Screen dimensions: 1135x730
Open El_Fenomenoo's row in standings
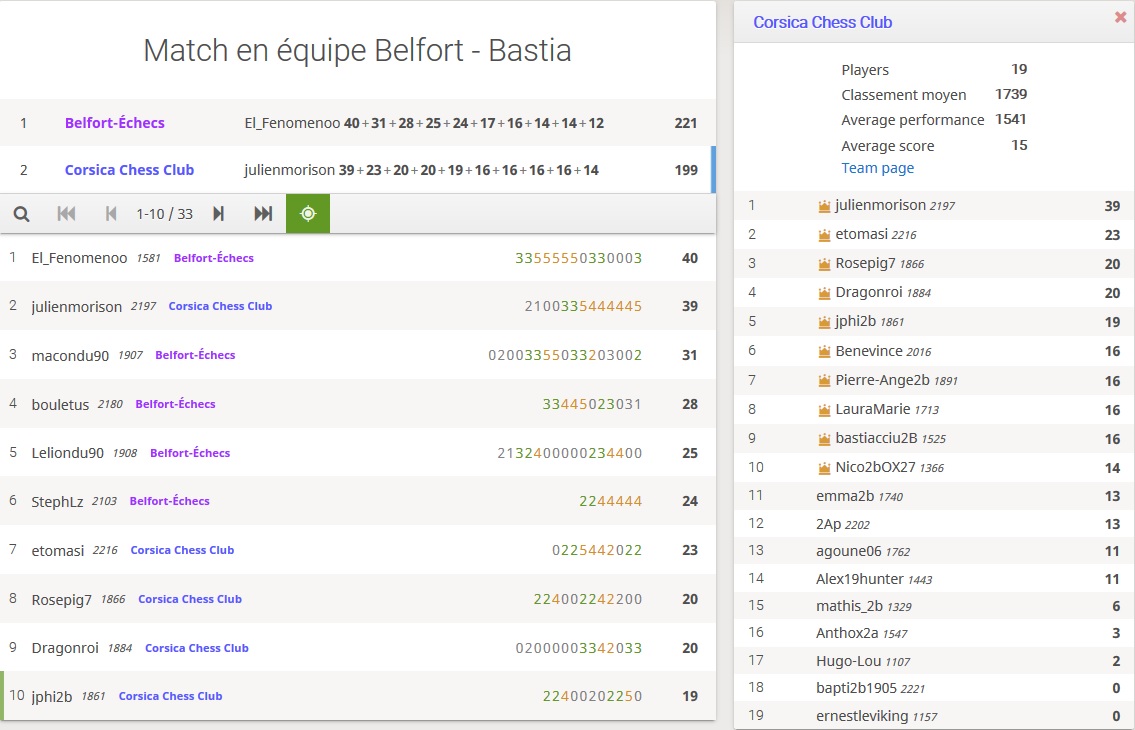click(x=358, y=258)
